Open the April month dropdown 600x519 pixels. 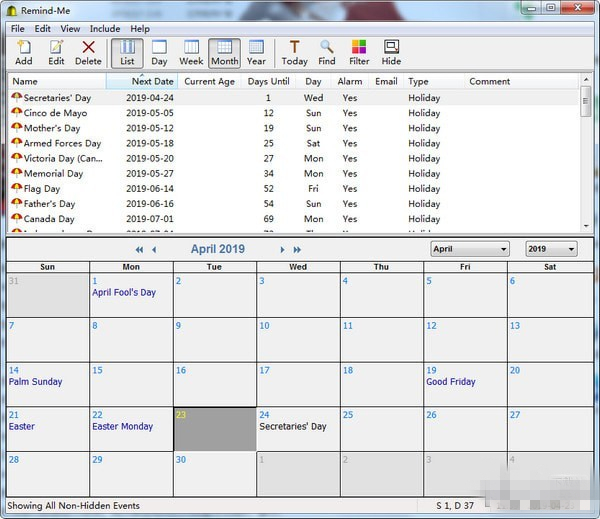point(470,249)
